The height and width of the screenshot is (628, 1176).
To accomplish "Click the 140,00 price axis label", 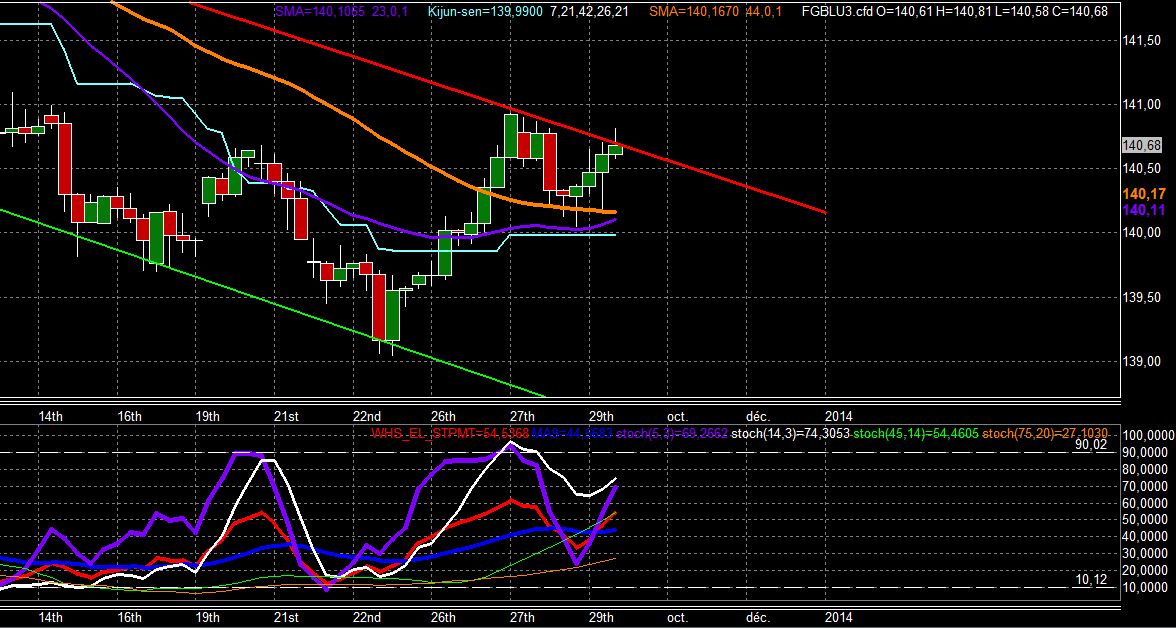I will [x=1140, y=233].
